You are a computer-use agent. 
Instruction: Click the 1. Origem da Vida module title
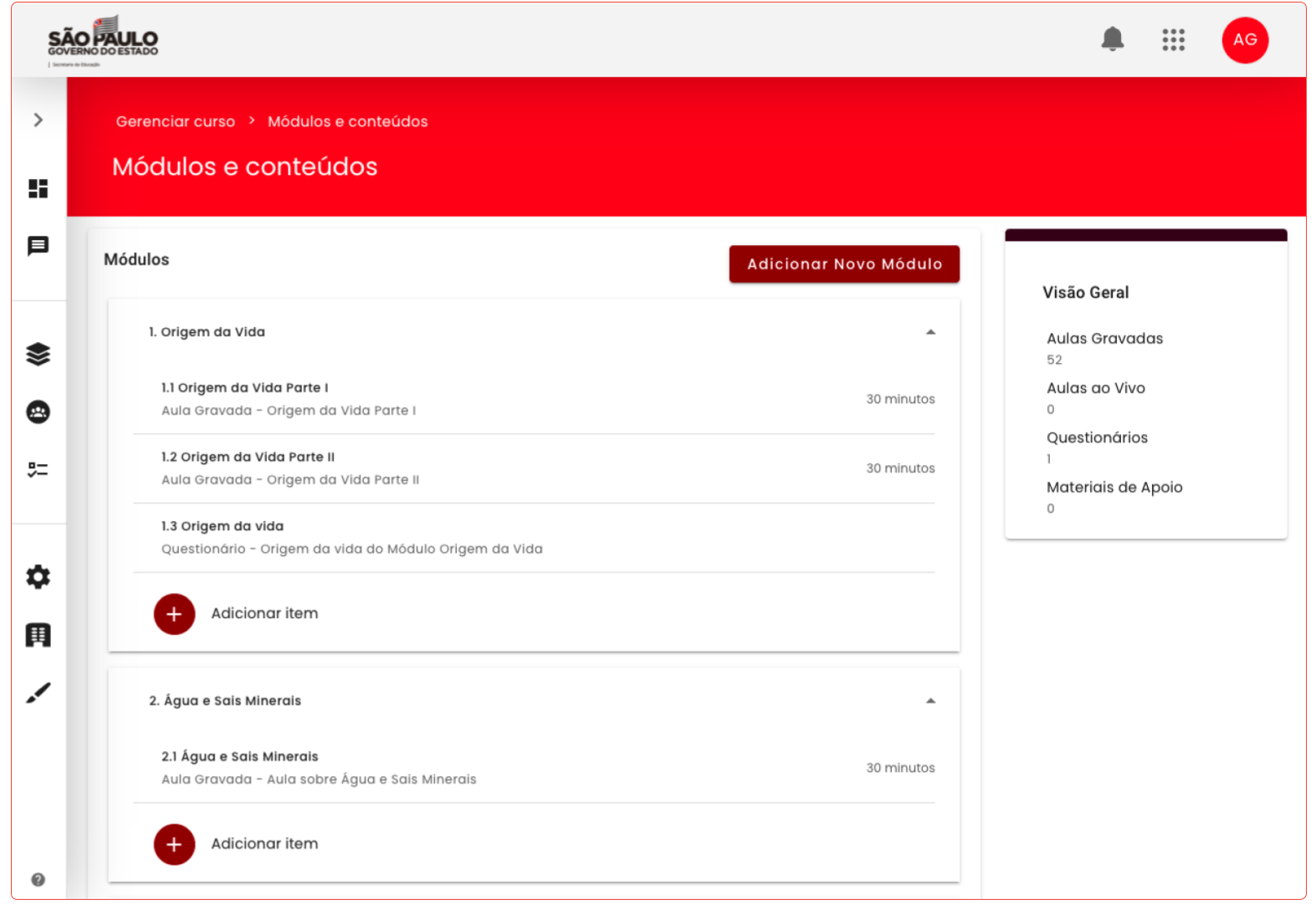207,332
